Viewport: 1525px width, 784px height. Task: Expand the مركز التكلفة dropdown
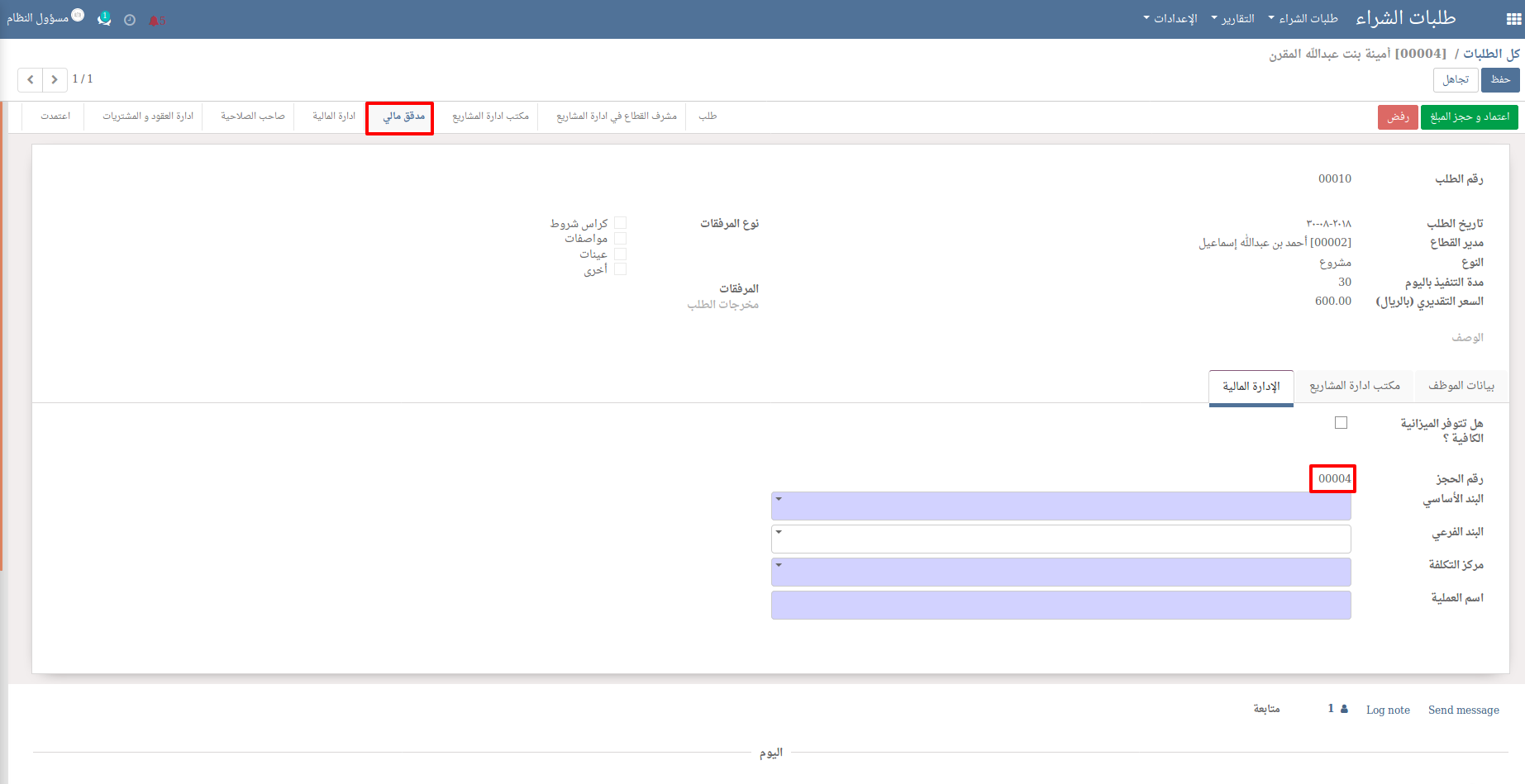pyautogui.click(x=1061, y=572)
